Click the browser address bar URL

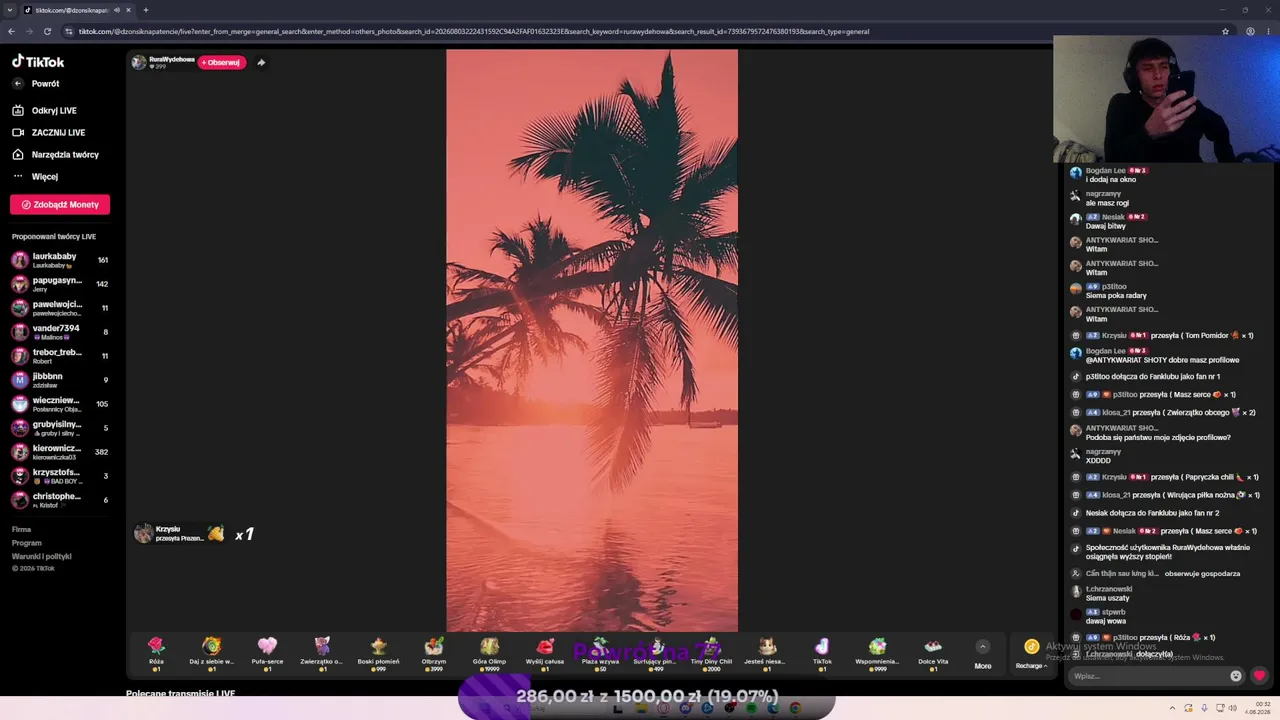tap(474, 31)
